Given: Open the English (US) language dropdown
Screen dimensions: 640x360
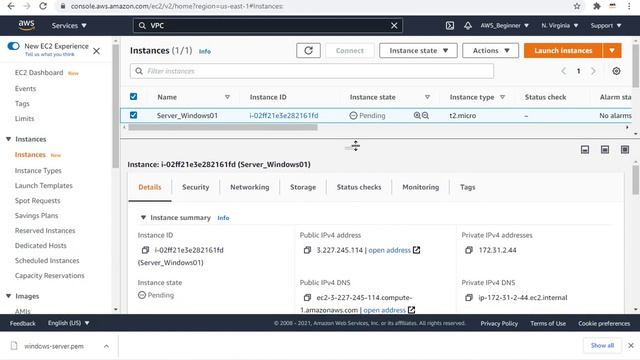Looking at the screenshot, I should coord(69,323).
